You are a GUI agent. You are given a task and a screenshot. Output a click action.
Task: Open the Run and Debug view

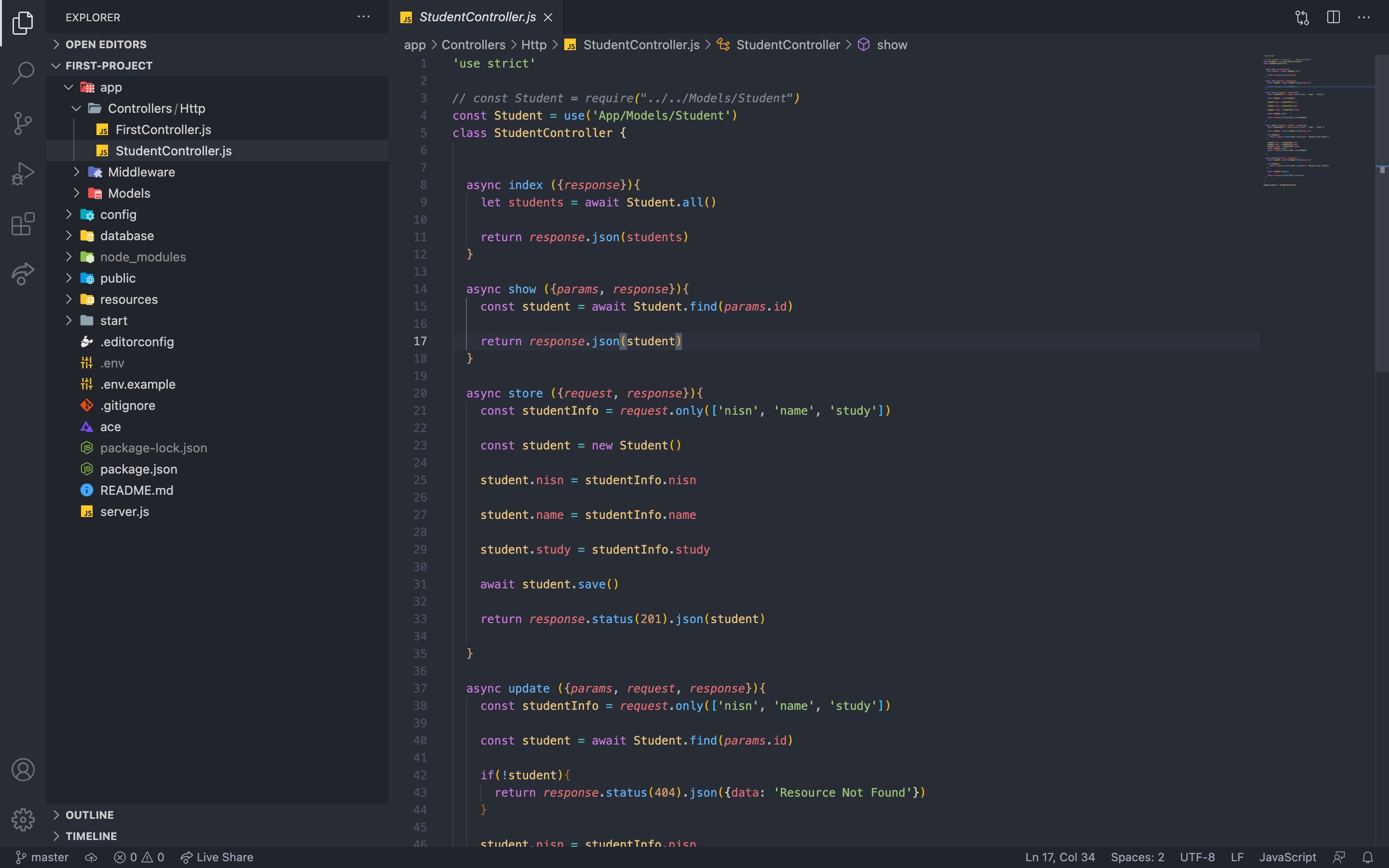23,173
